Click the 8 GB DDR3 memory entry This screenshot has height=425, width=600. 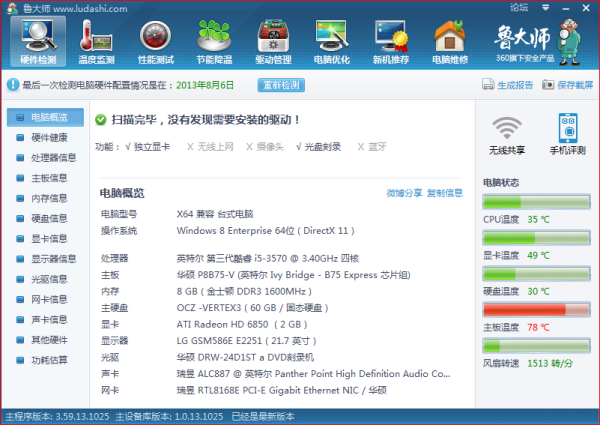[244, 291]
